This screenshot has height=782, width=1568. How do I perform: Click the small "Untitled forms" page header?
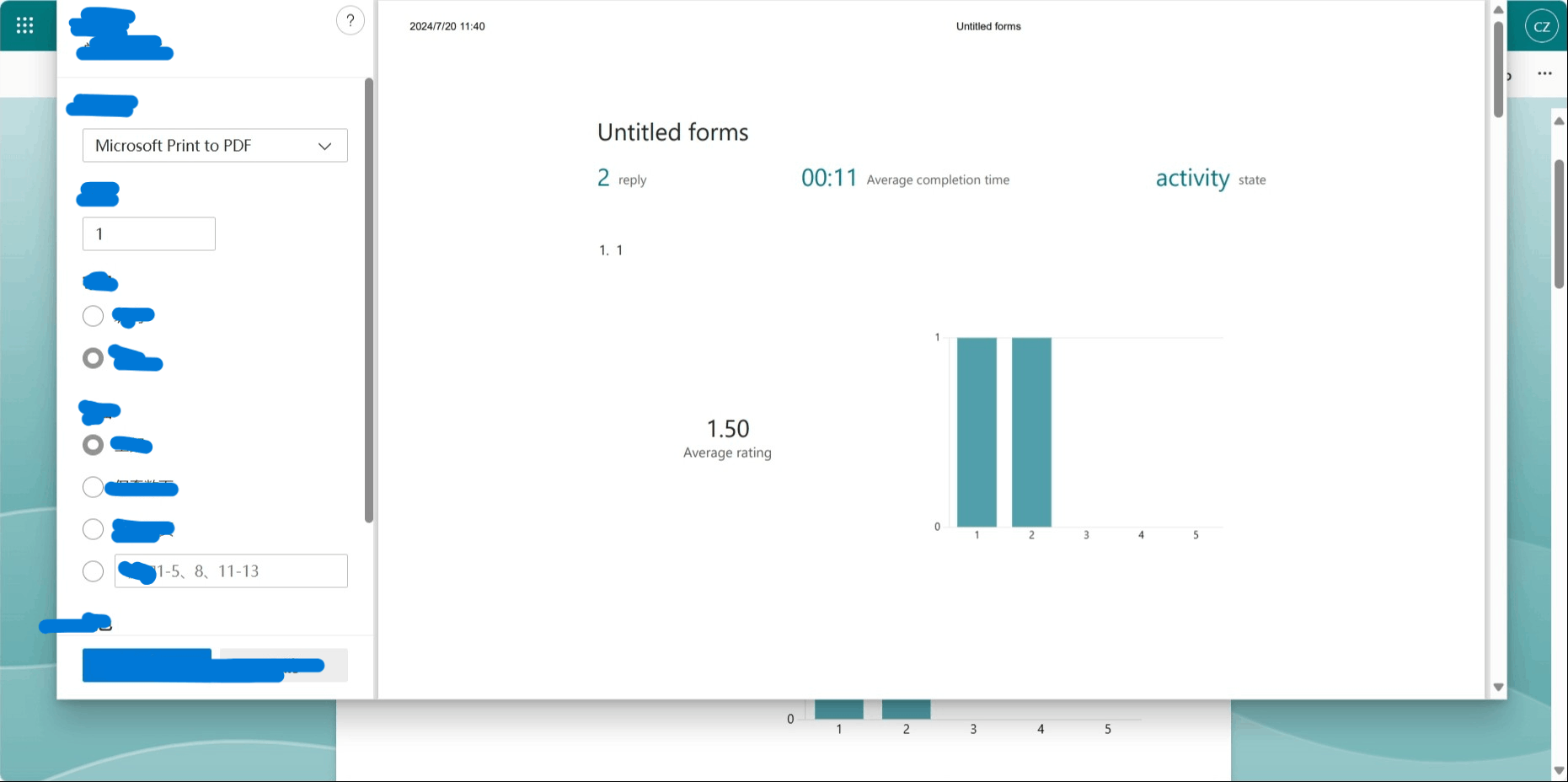tap(988, 26)
